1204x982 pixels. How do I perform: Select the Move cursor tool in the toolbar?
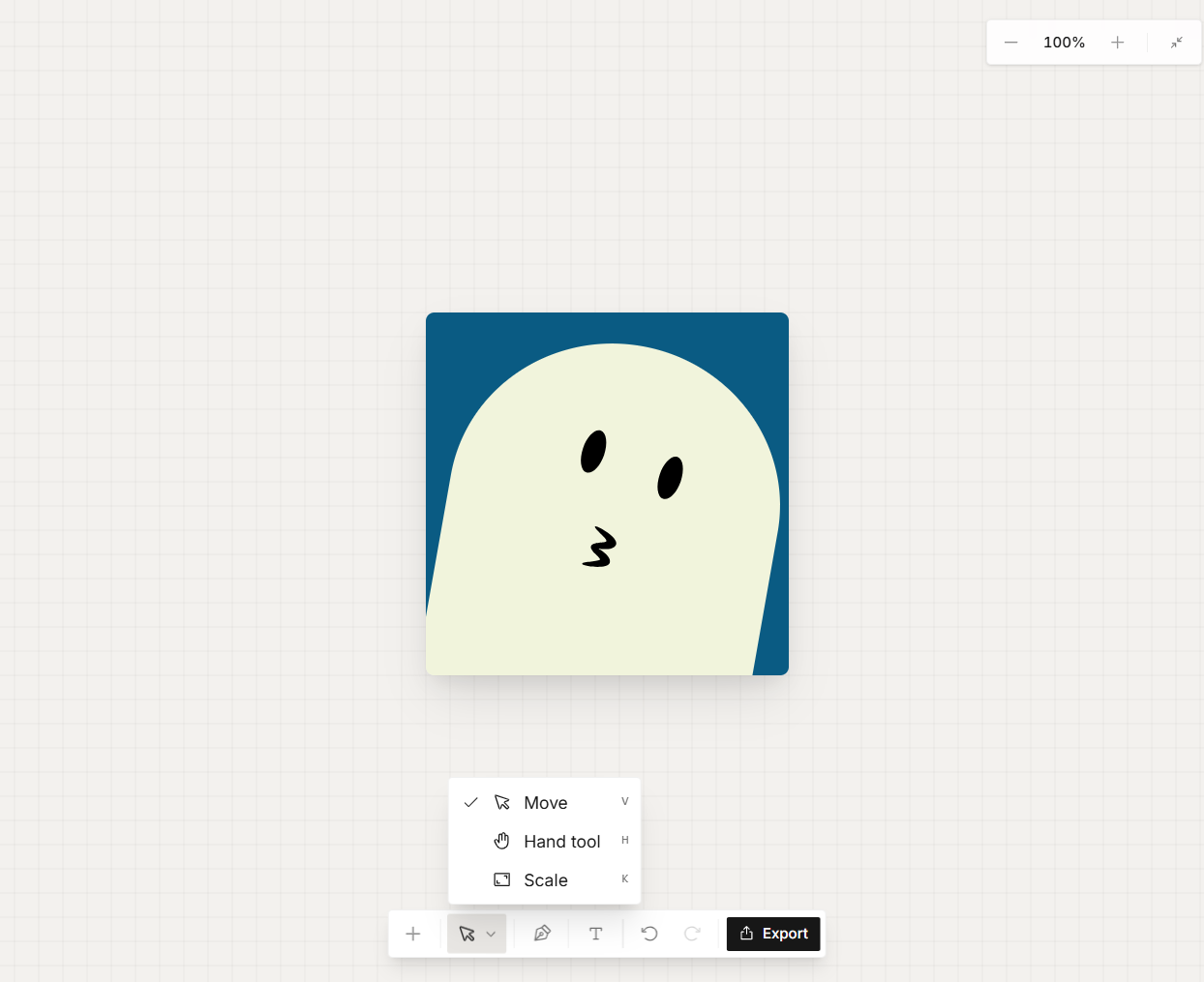(467, 934)
